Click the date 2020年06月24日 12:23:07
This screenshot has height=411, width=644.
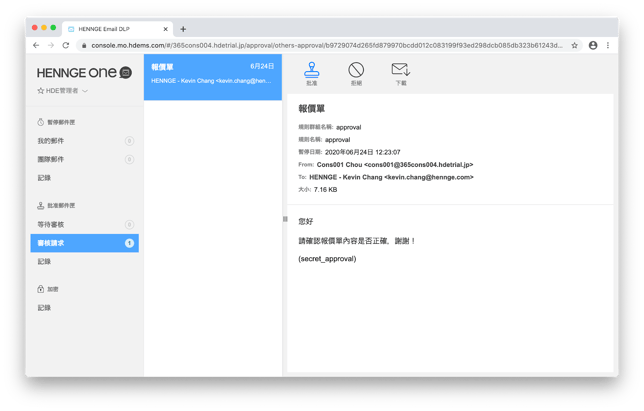pos(363,152)
